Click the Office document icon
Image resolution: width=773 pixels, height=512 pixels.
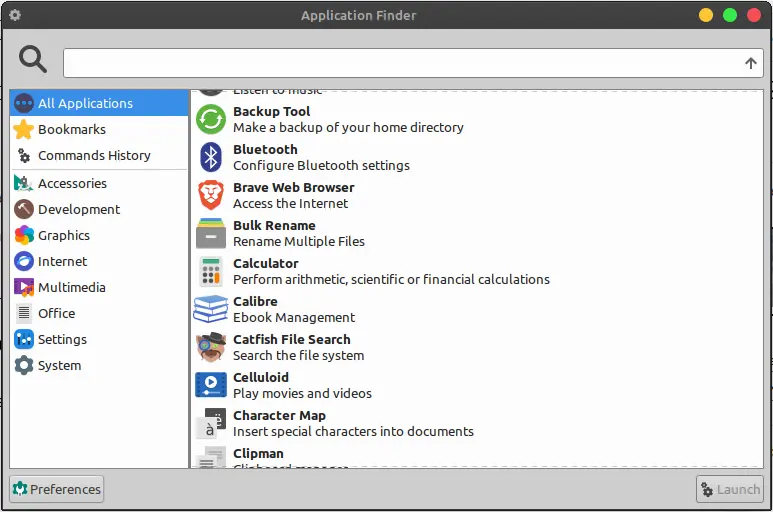(x=24, y=313)
